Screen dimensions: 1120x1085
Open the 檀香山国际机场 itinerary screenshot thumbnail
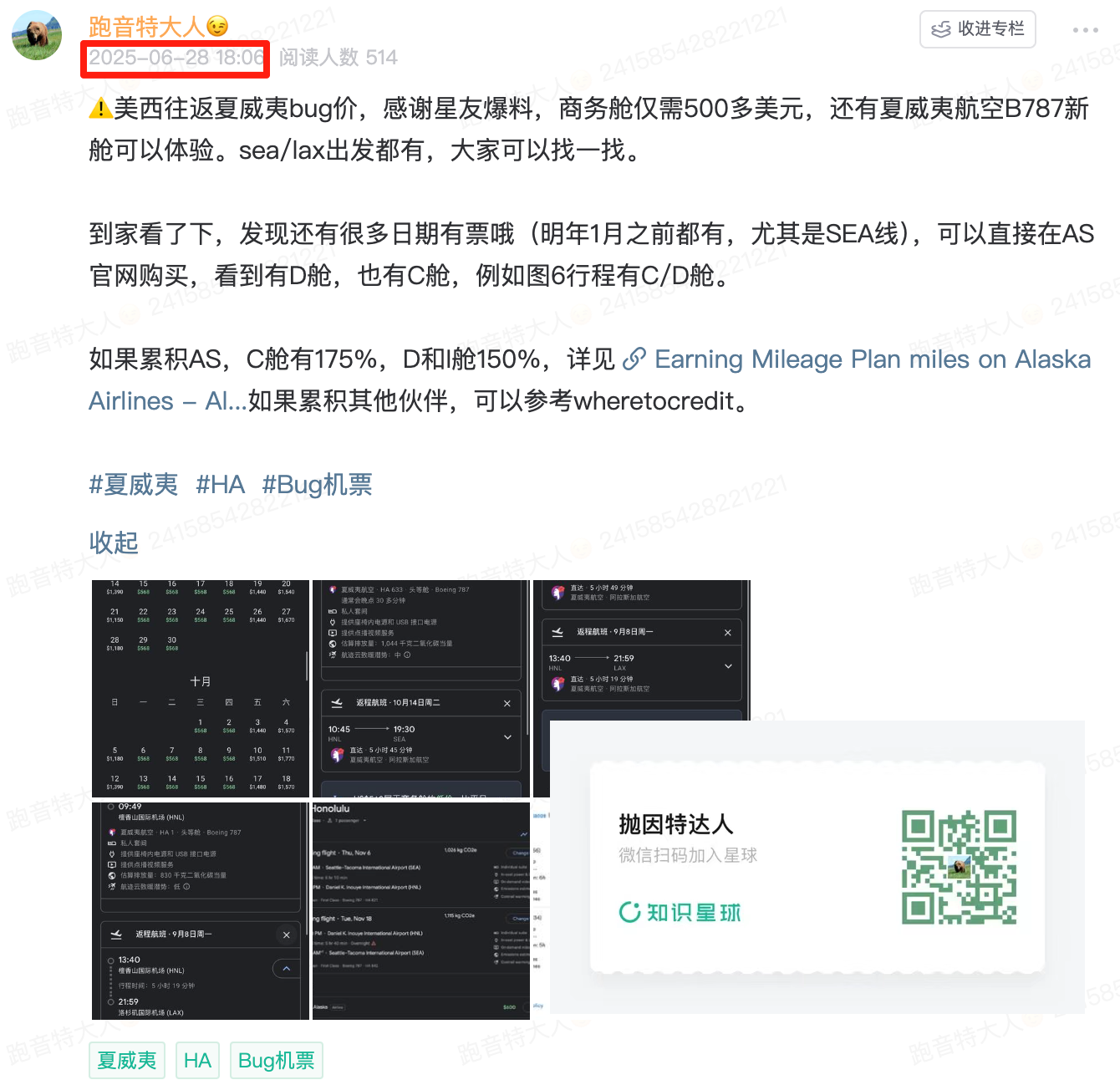coord(201,910)
